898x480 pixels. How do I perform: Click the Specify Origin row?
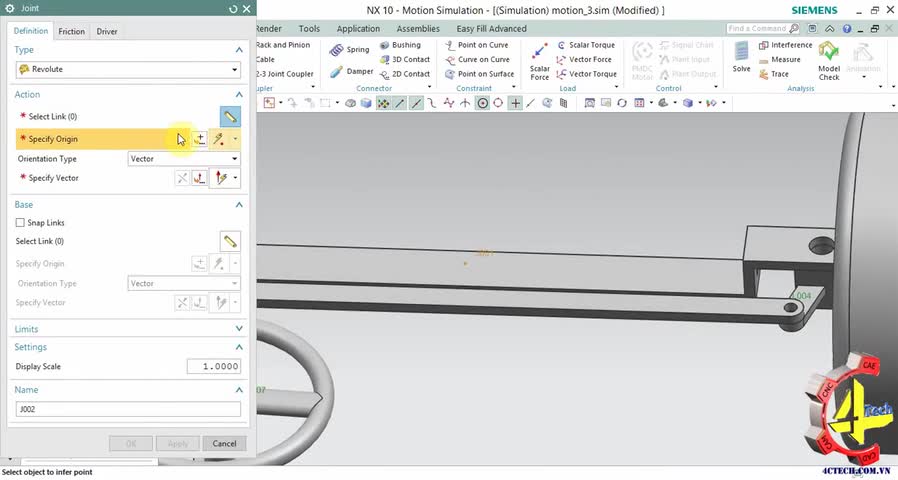tap(128, 139)
